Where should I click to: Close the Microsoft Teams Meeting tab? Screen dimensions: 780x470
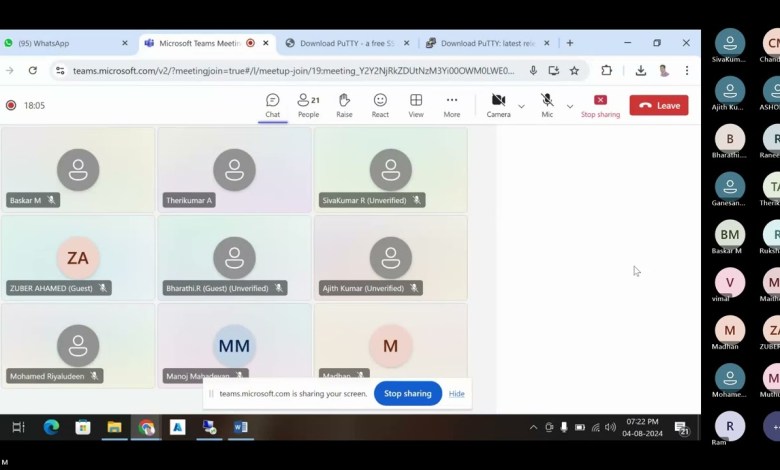point(266,43)
